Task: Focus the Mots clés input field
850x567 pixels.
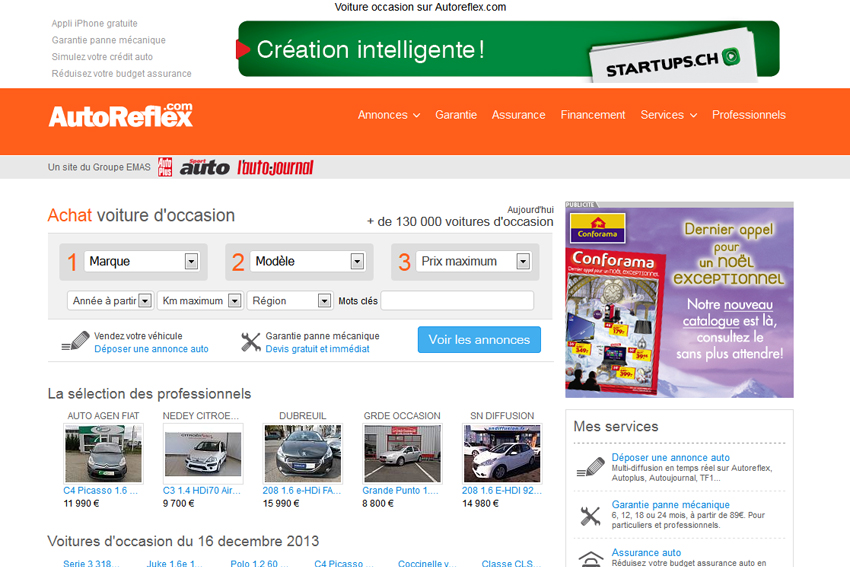Action: point(457,301)
